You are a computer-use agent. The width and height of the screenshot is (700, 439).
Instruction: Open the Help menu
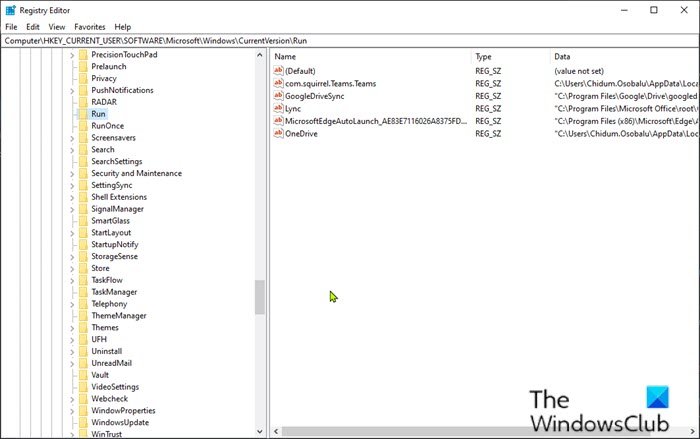tap(122, 27)
